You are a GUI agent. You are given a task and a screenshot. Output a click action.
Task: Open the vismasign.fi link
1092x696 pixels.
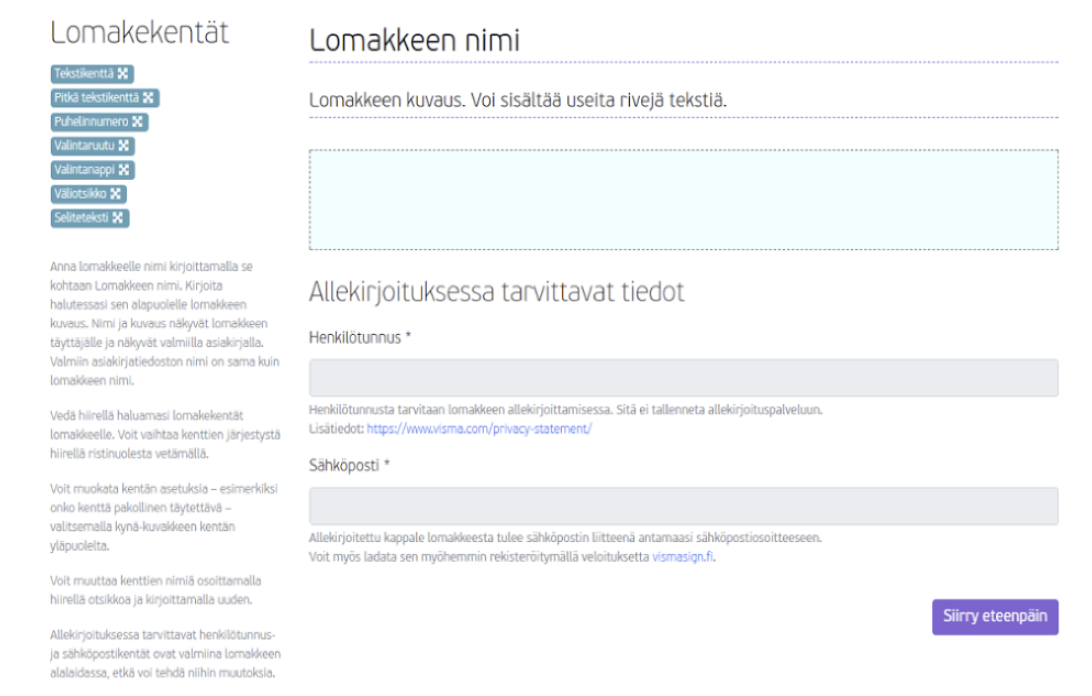tap(682, 557)
